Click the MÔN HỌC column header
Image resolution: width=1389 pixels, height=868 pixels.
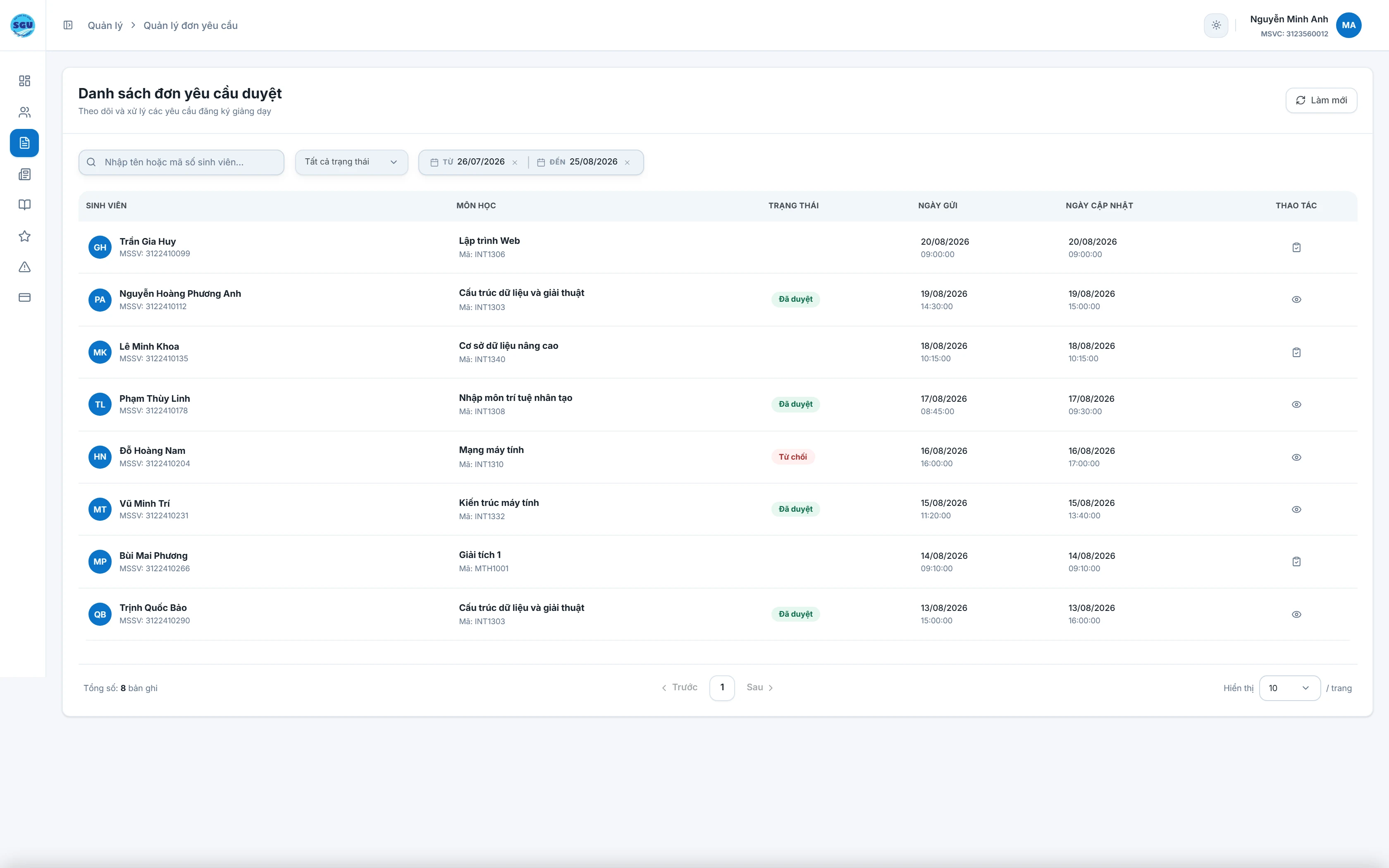(x=476, y=206)
